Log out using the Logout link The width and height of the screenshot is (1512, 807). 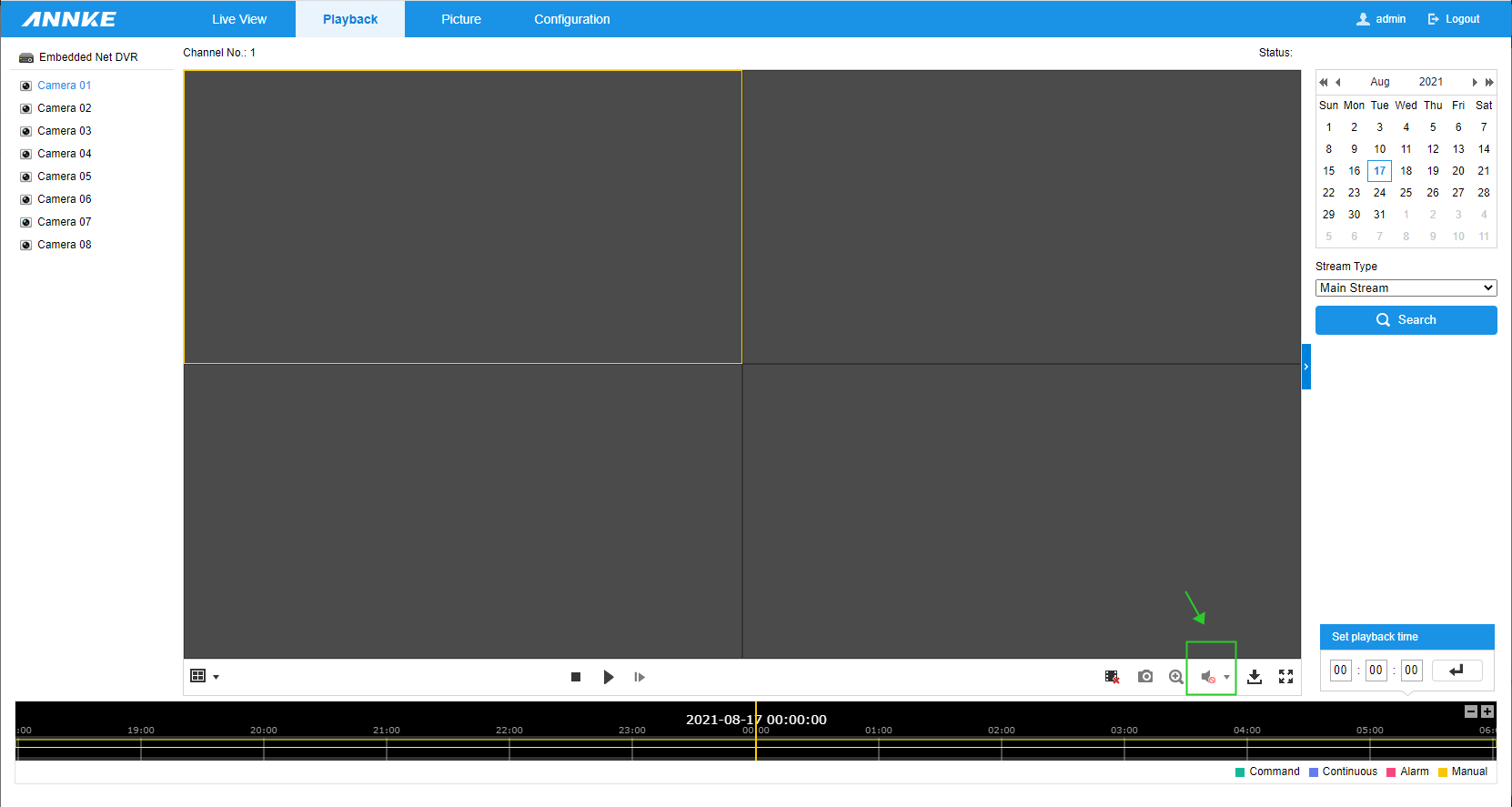(1454, 19)
